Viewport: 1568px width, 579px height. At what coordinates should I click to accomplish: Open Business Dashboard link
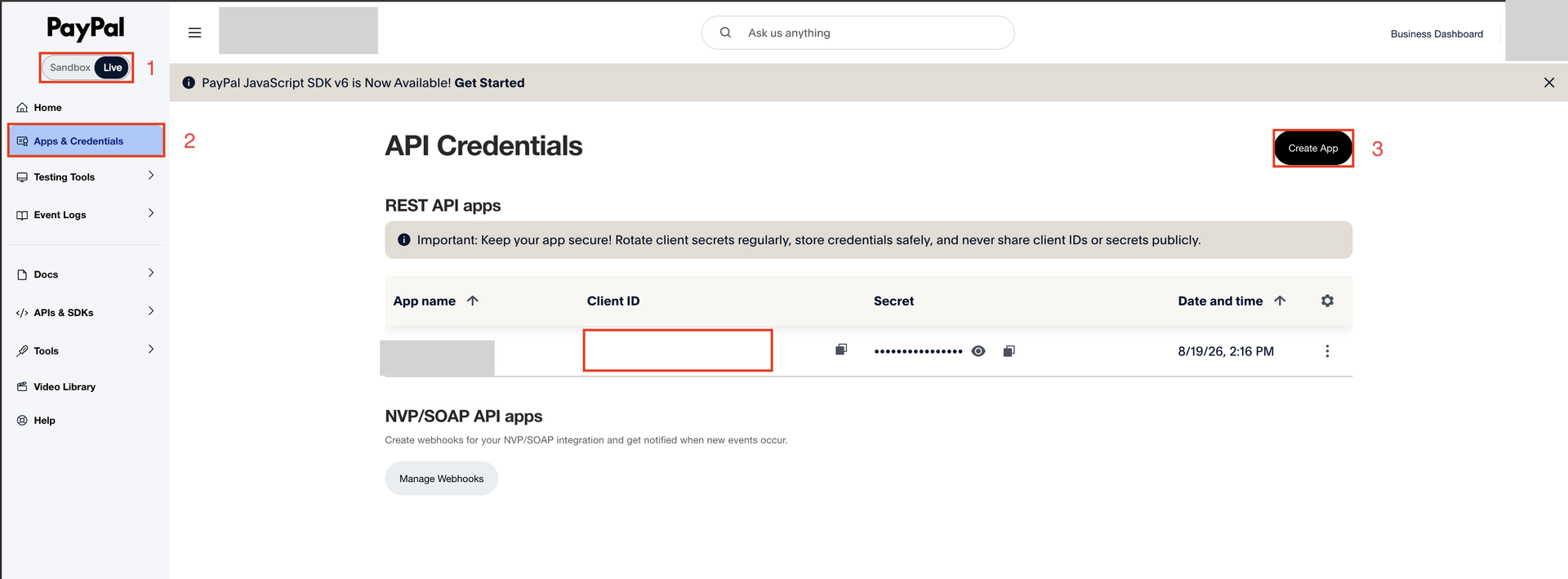[1437, 34]
